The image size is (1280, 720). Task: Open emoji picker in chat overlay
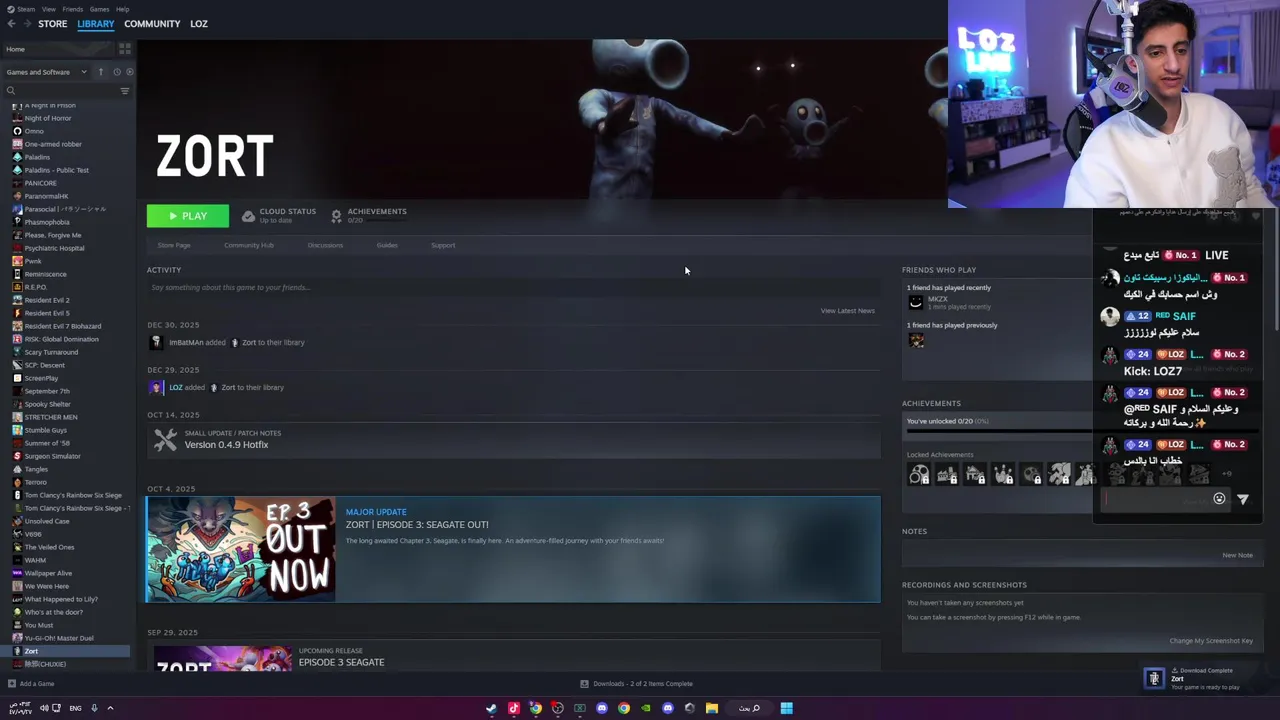tap(1219, 499)
